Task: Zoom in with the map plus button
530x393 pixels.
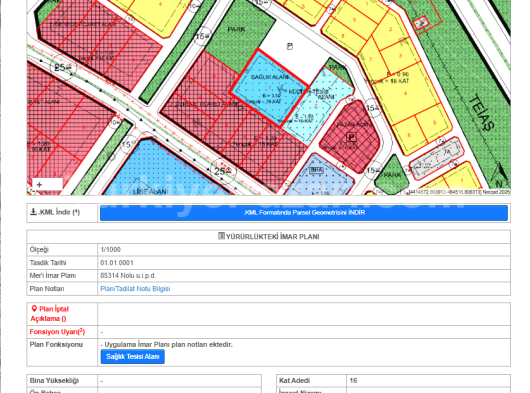Action: click(40, 185)
